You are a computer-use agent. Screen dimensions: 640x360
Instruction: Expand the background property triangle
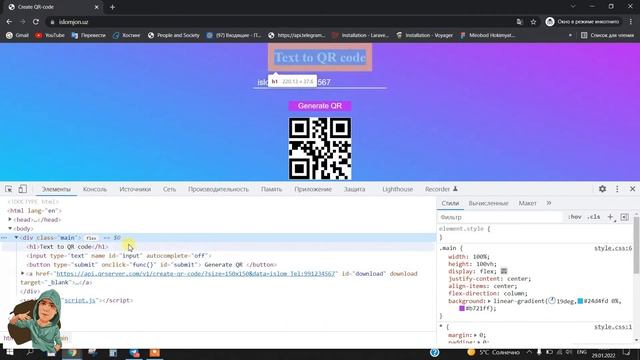(x=489, y=301)
